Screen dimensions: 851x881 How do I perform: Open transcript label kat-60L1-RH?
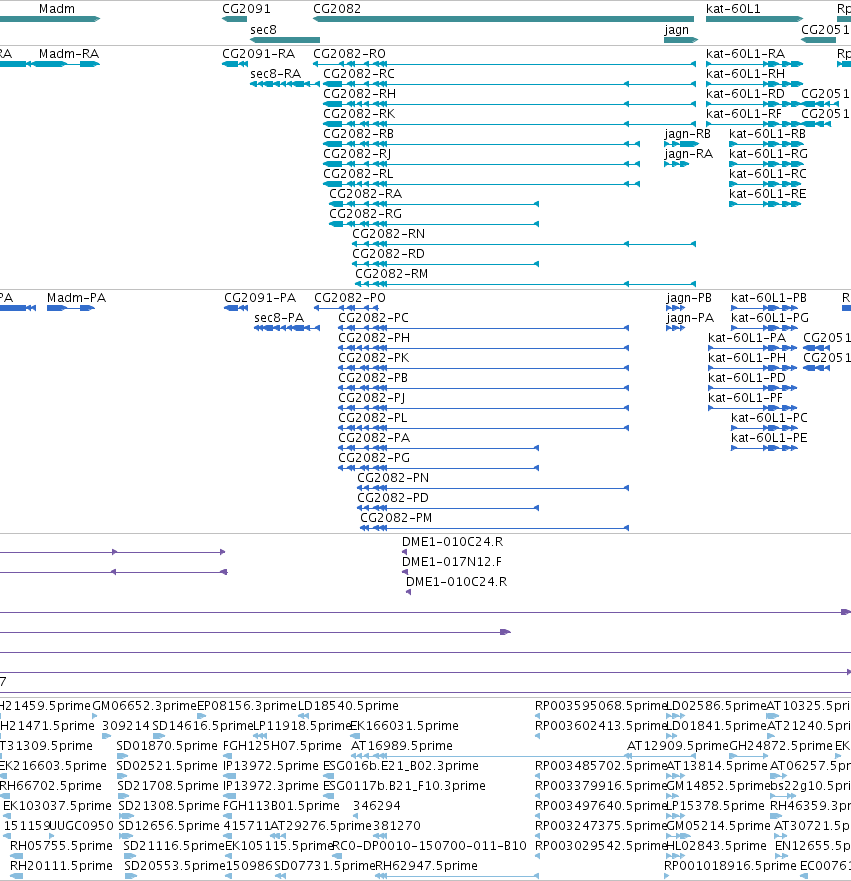pos(745,74)
